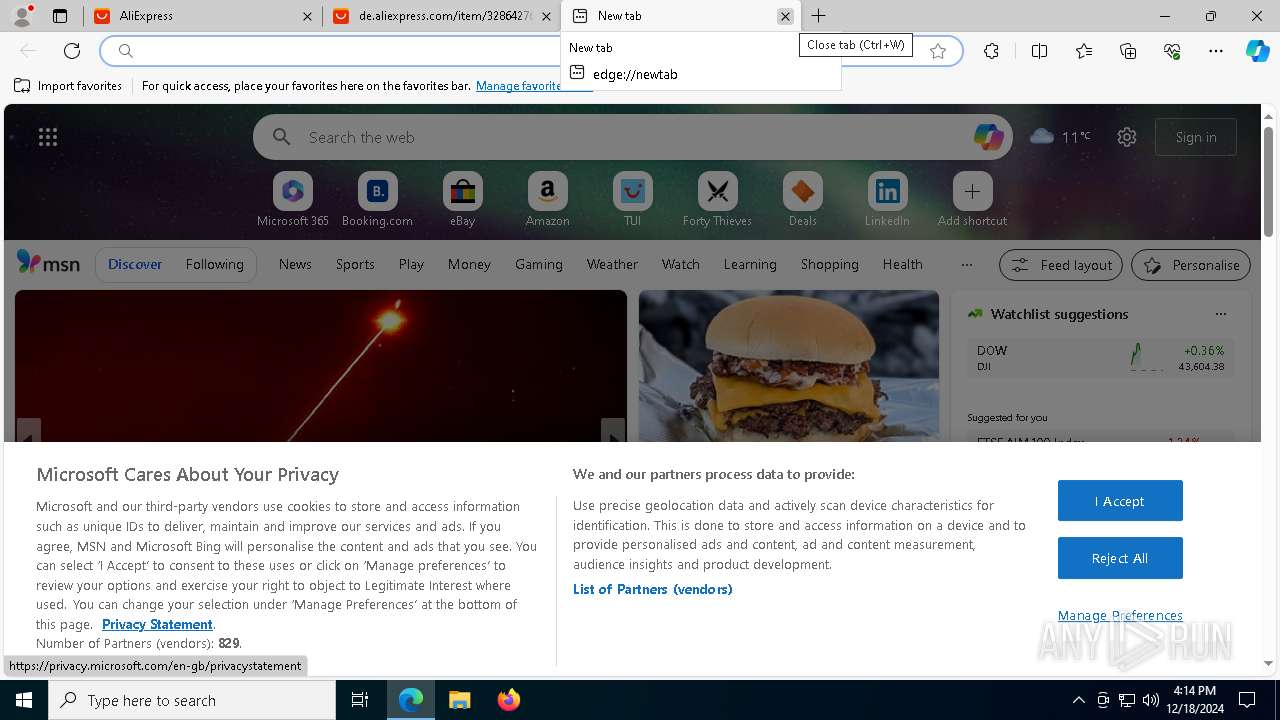Open the Play category
This screenshot has height=720, width=1280.
(x=411, y=264)
